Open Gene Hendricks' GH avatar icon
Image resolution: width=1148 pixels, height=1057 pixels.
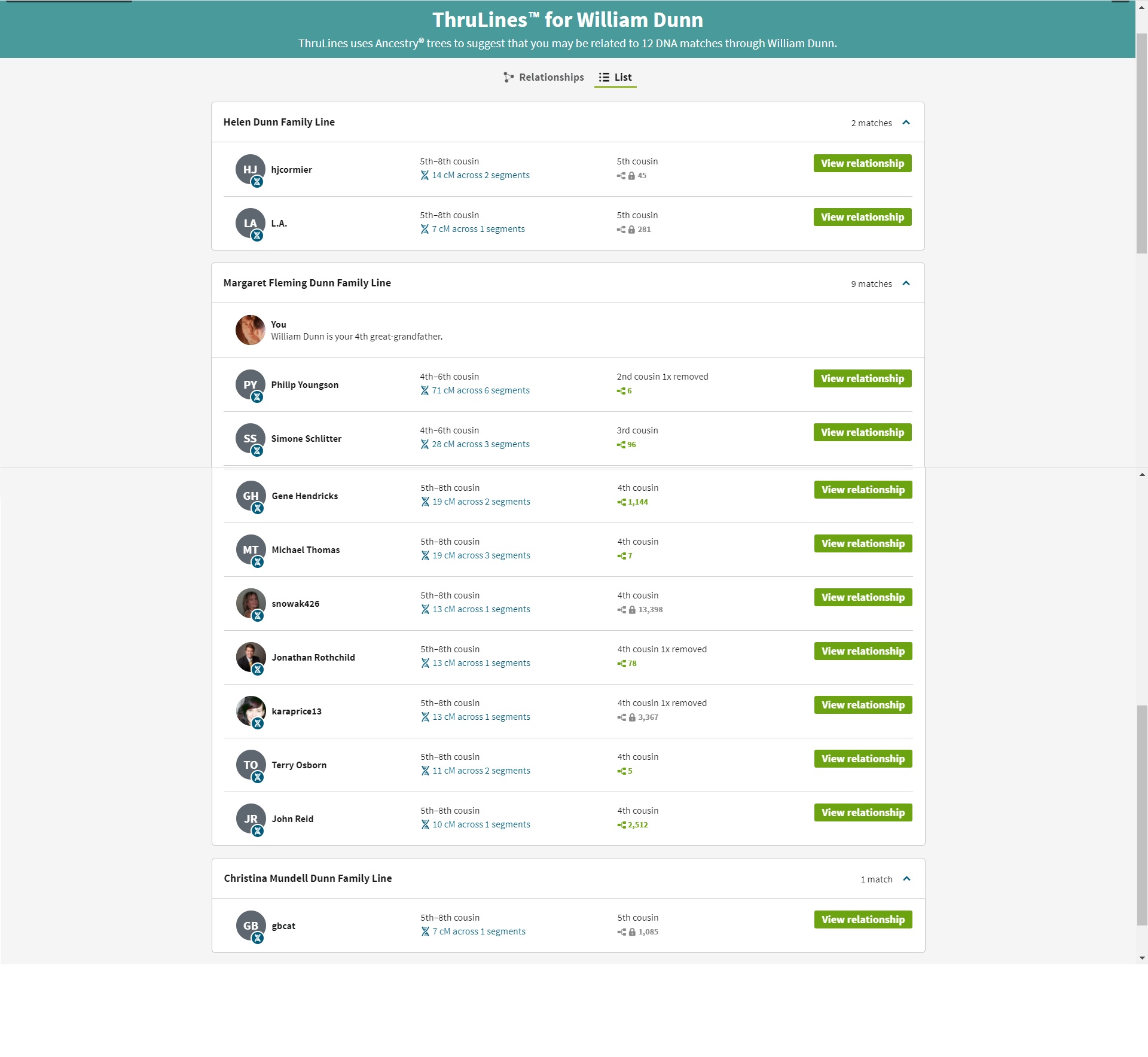(x=251, y=496)
